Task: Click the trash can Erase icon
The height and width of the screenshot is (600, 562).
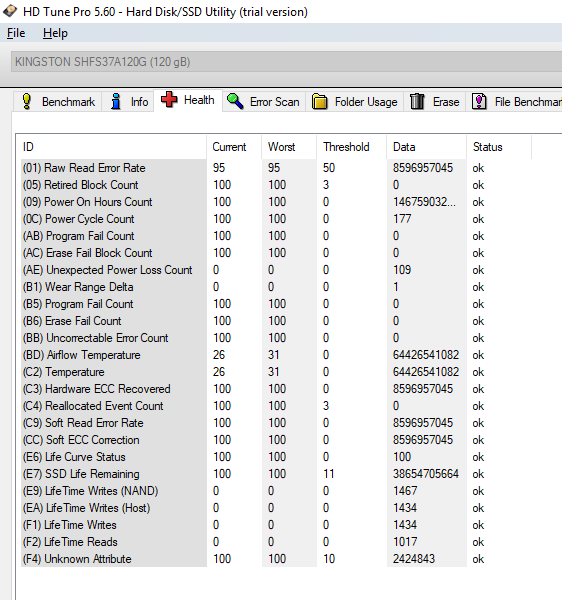Action: click(x=417, y=102)
